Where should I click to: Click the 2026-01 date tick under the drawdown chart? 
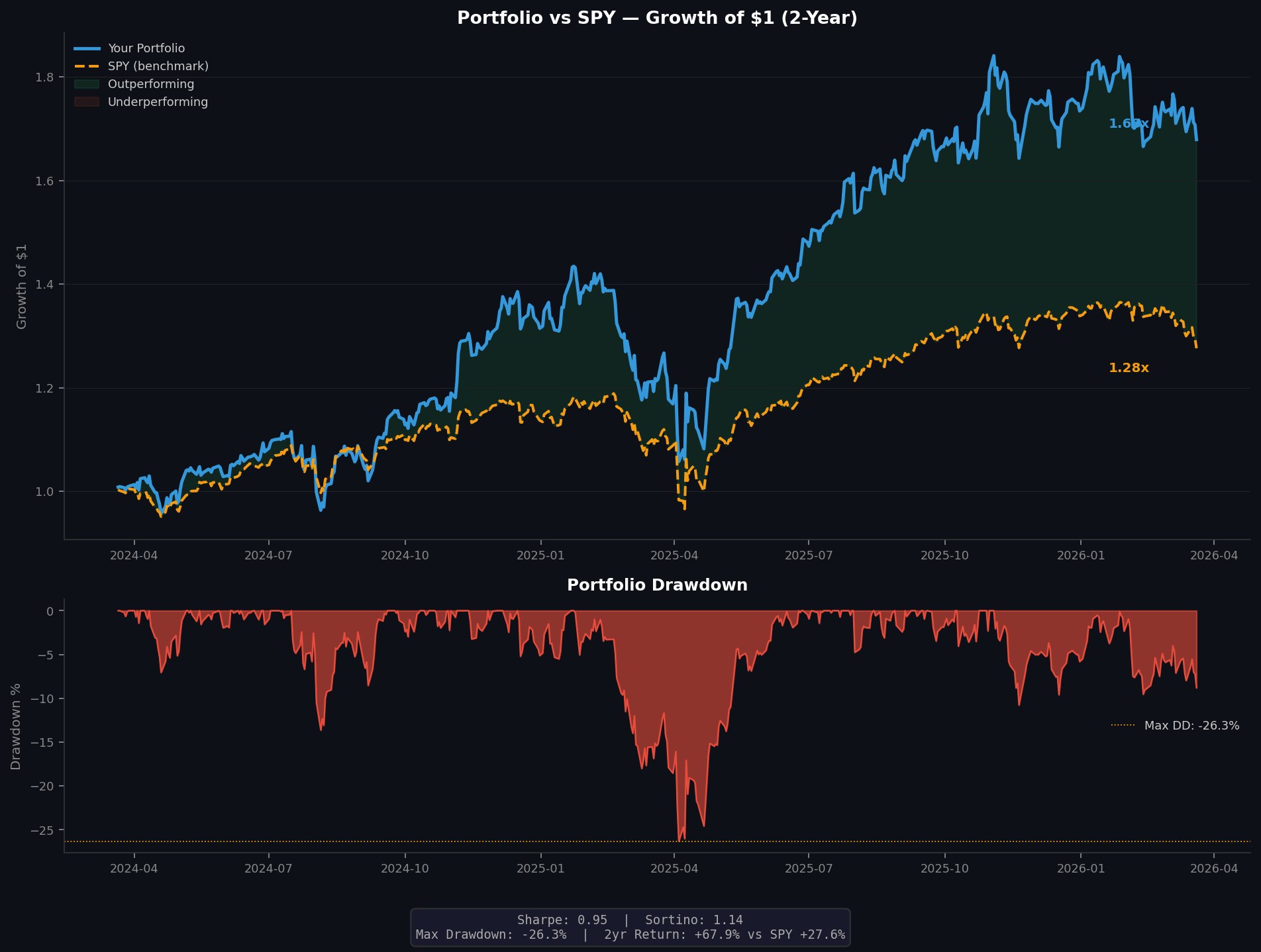point(1081,869)
